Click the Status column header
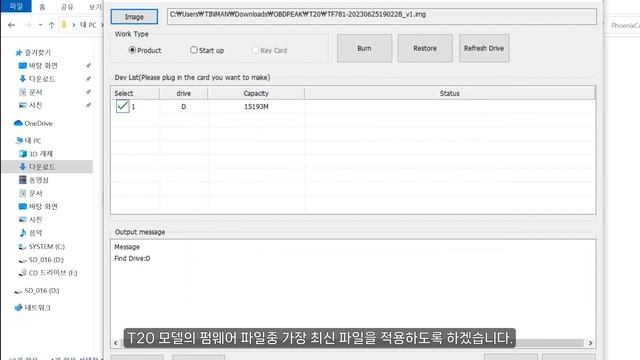 click(x=450, y=93)
